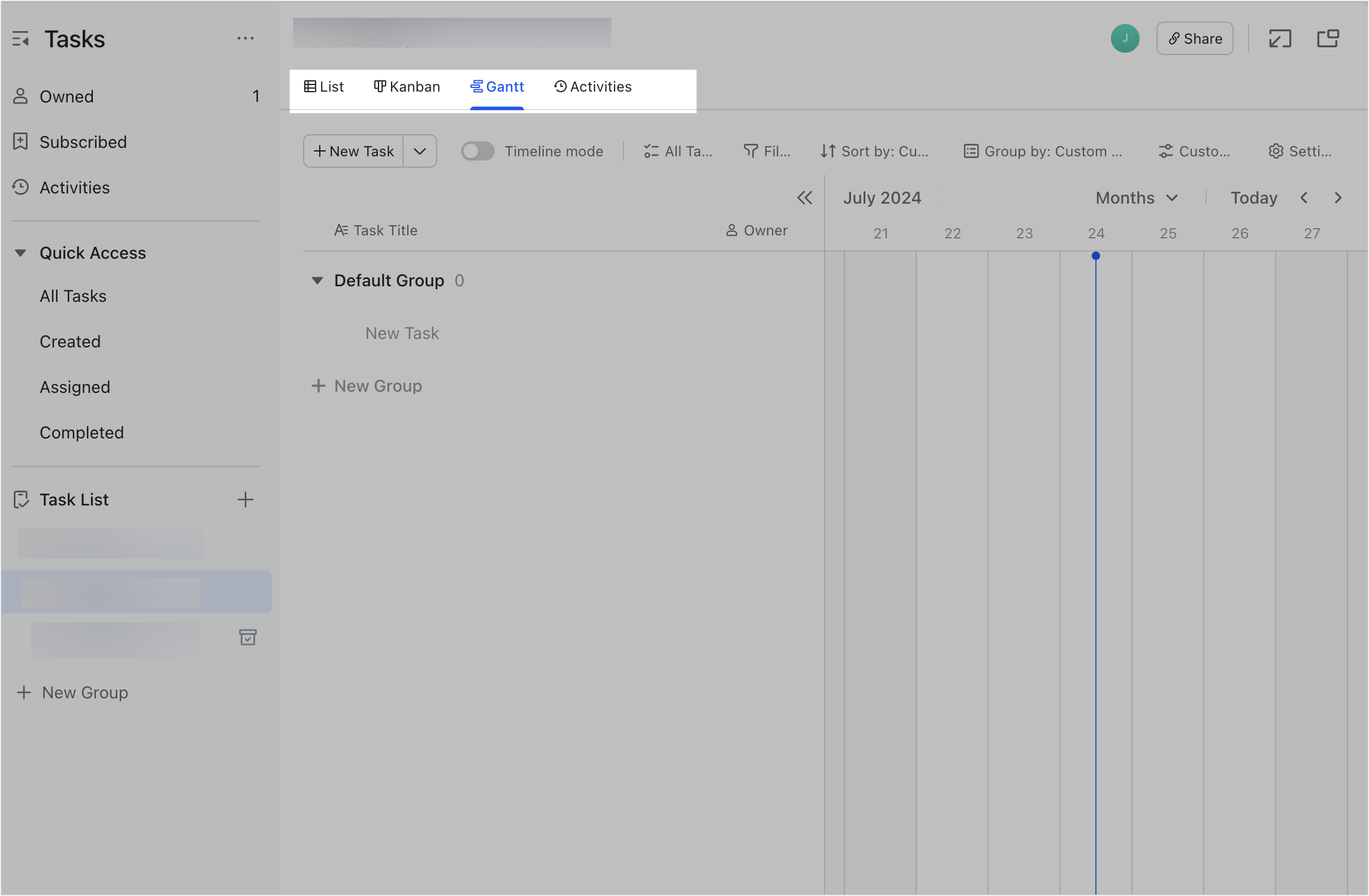The width and height of the screenshot is (1369, 896).
Task: Click the Group by: Custom icon
Action: 970,151
